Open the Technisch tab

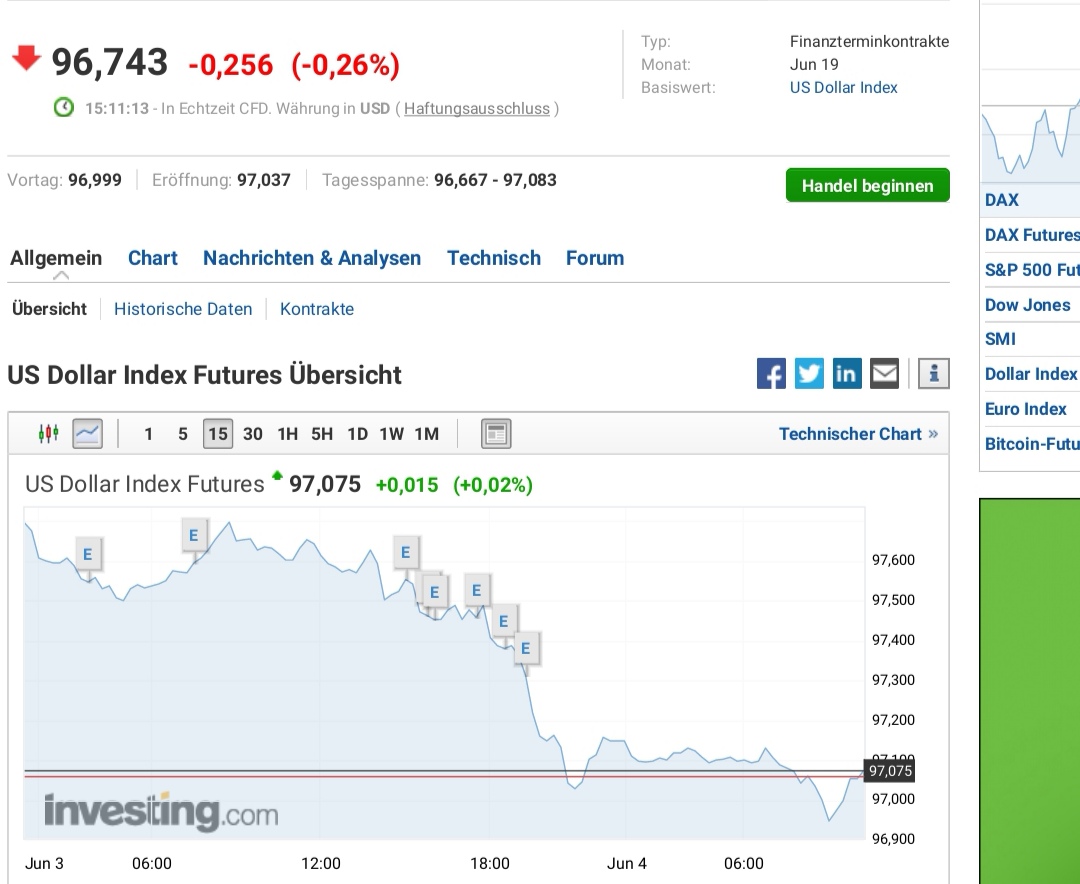pyautogui.click(x=494, y=258)
